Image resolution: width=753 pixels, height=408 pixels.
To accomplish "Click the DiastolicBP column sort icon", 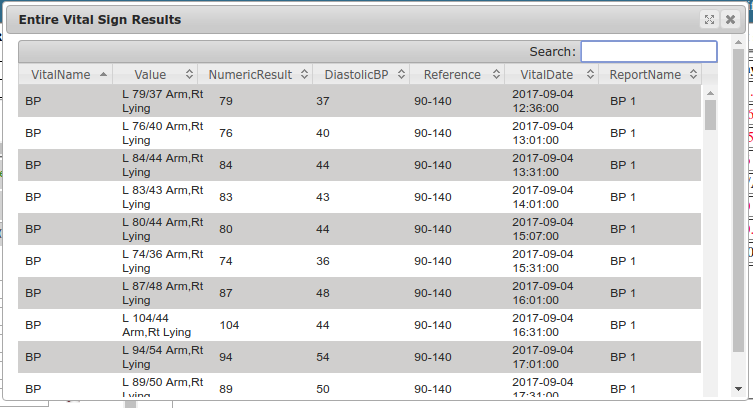I will pos(400,75).
